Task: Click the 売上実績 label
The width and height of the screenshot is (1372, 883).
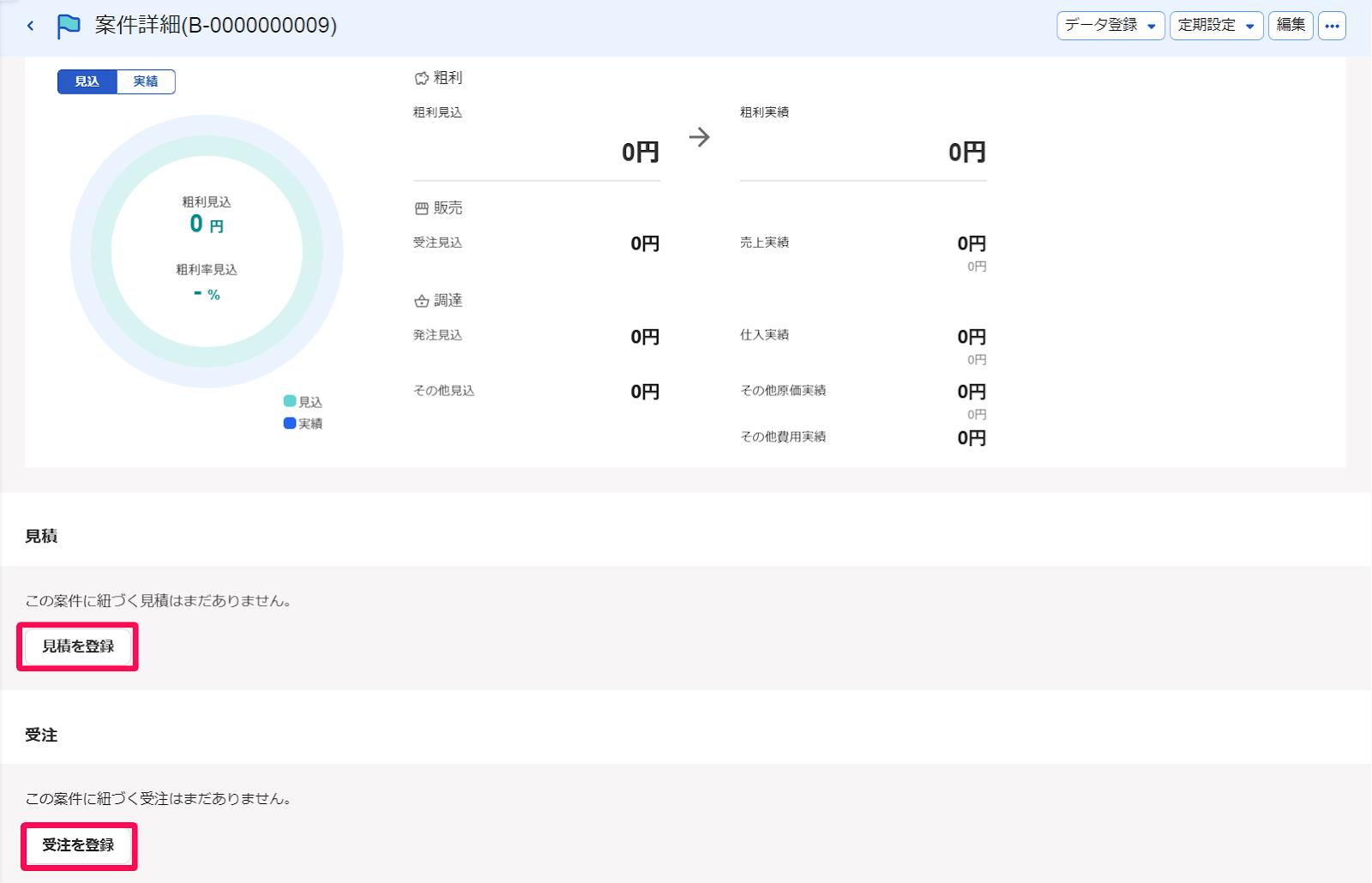Action: click(765, 243)
